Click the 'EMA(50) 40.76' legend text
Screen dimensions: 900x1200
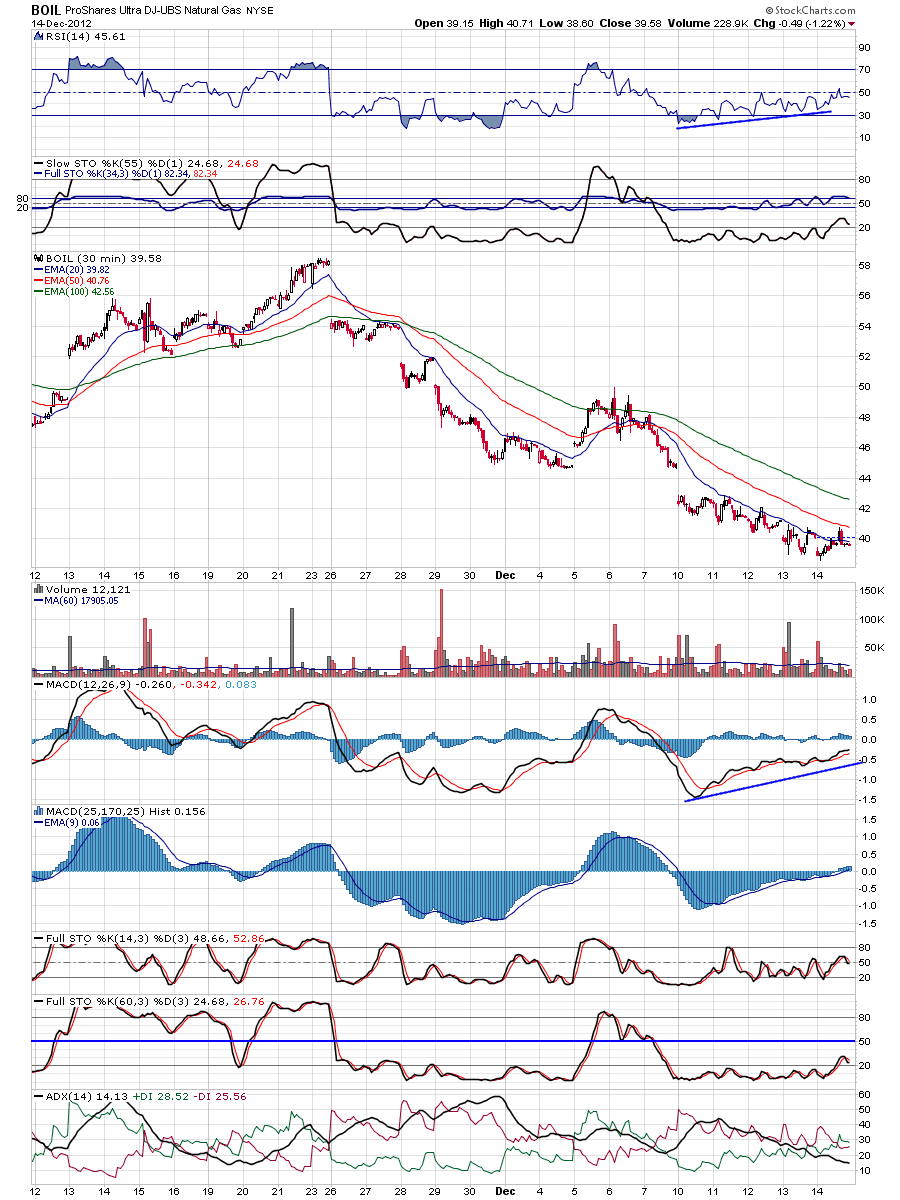78,280
